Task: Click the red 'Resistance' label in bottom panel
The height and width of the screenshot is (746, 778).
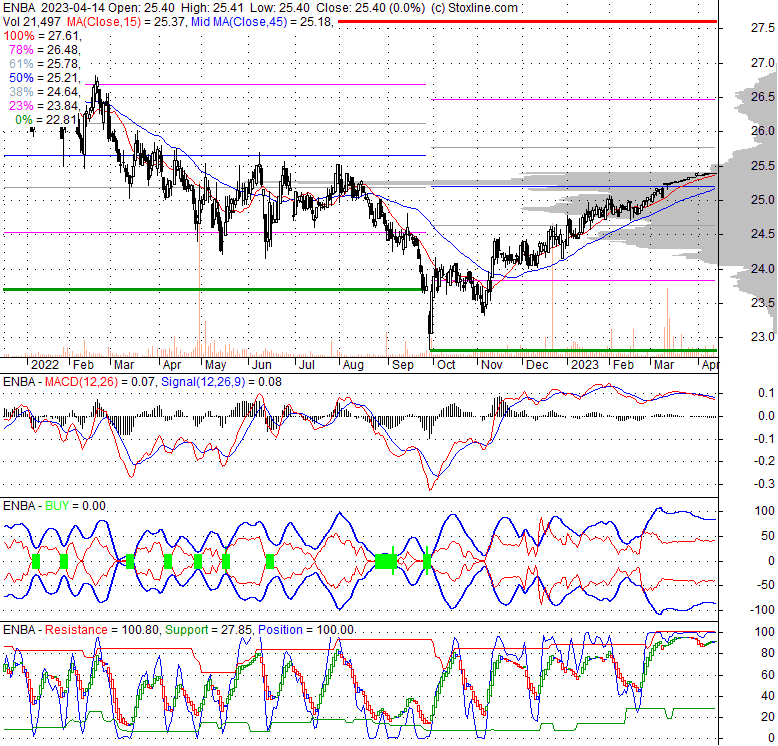Action: point(76,630)
